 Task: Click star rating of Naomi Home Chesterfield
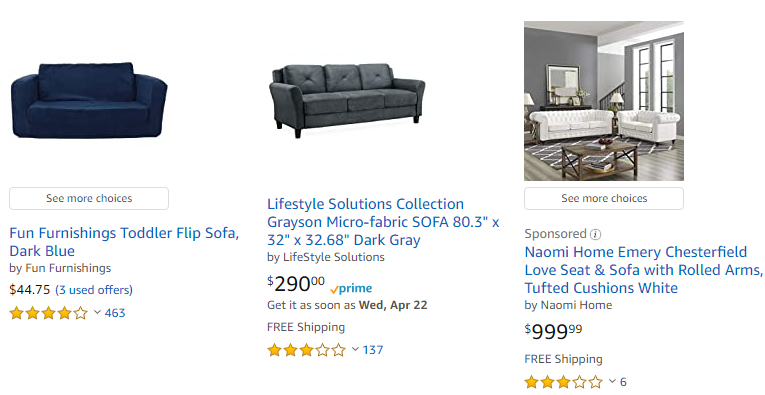(x=564, y=381)
